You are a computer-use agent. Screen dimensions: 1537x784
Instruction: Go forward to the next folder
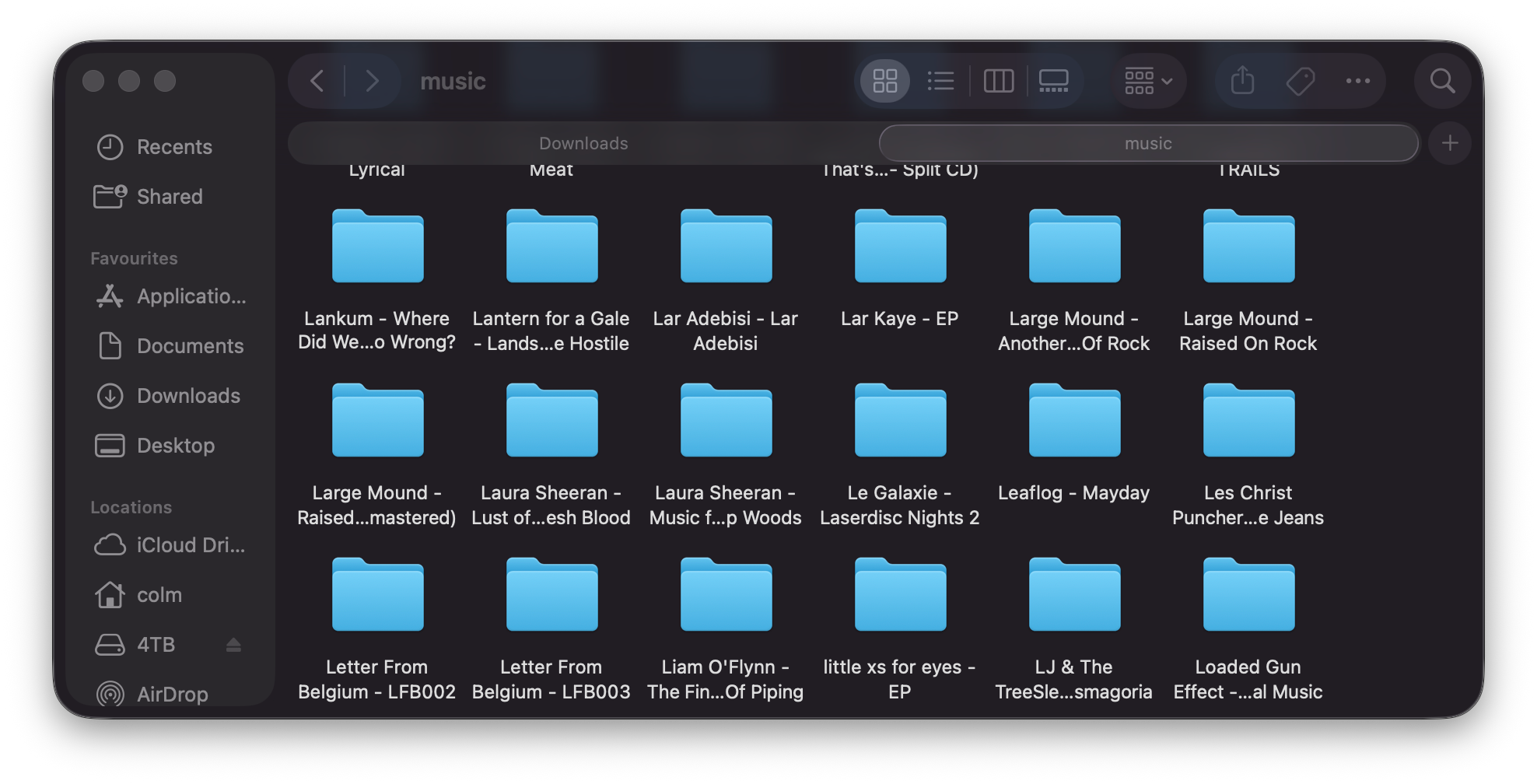click(x=372, y=81)
